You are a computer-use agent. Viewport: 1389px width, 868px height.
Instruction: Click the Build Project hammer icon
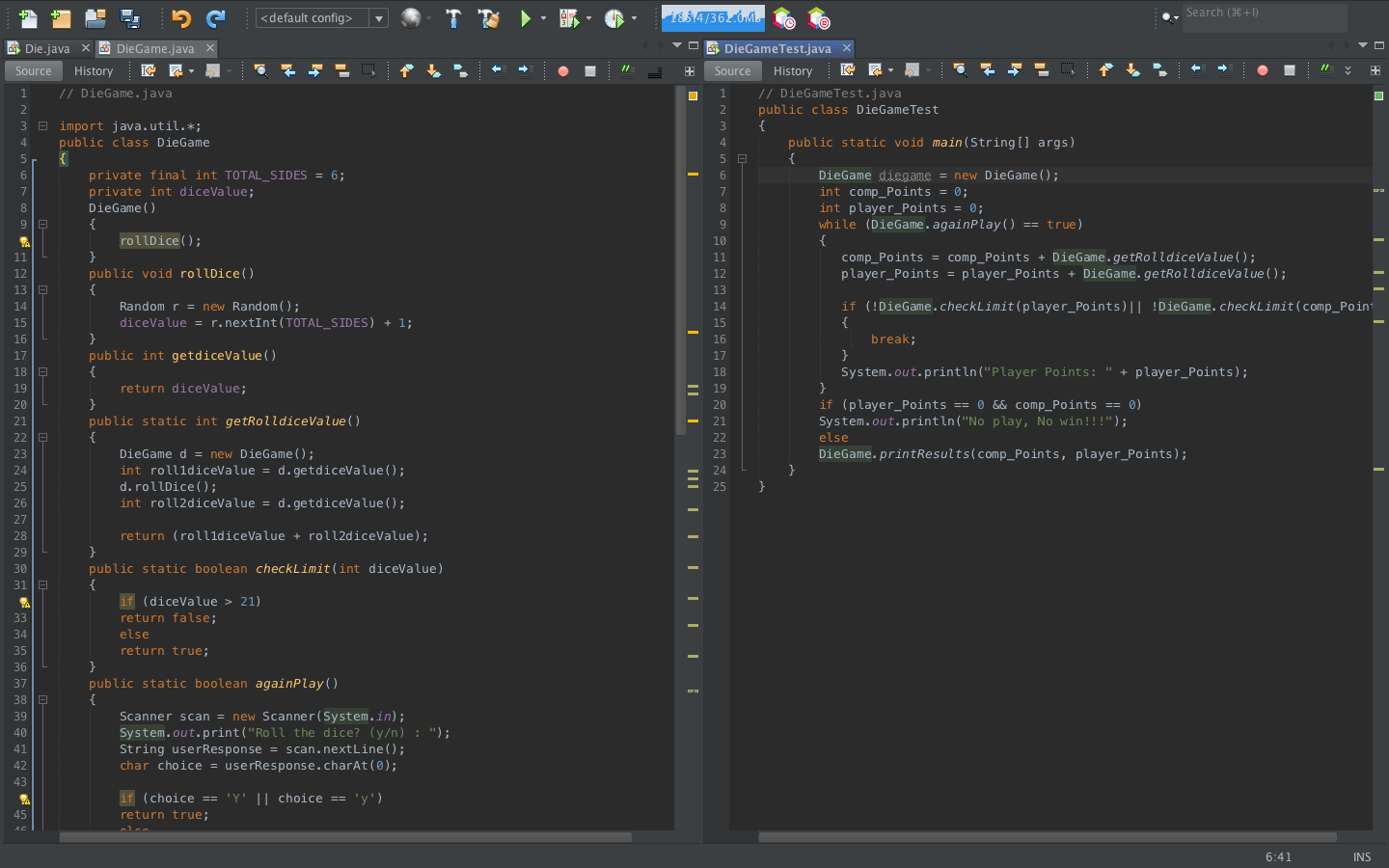(453, 18)
